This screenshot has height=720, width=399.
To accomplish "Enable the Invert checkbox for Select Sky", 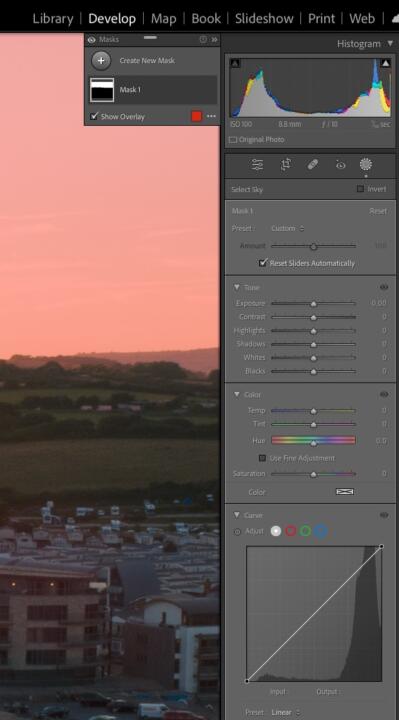I will point(360,189).
